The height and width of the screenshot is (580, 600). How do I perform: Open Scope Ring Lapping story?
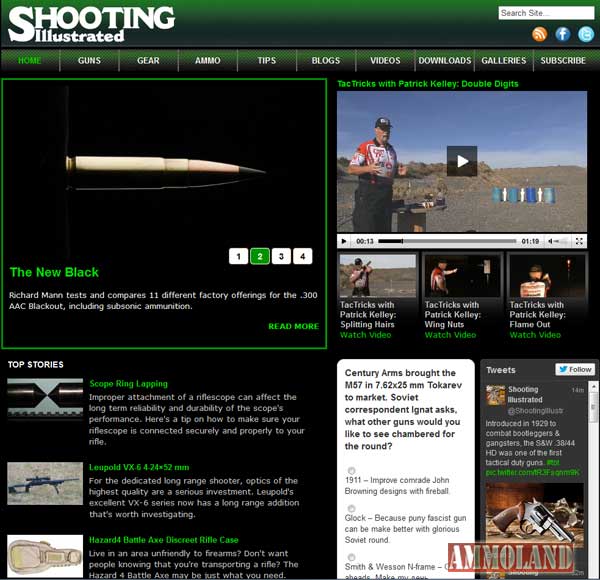(x=128, y=384)
